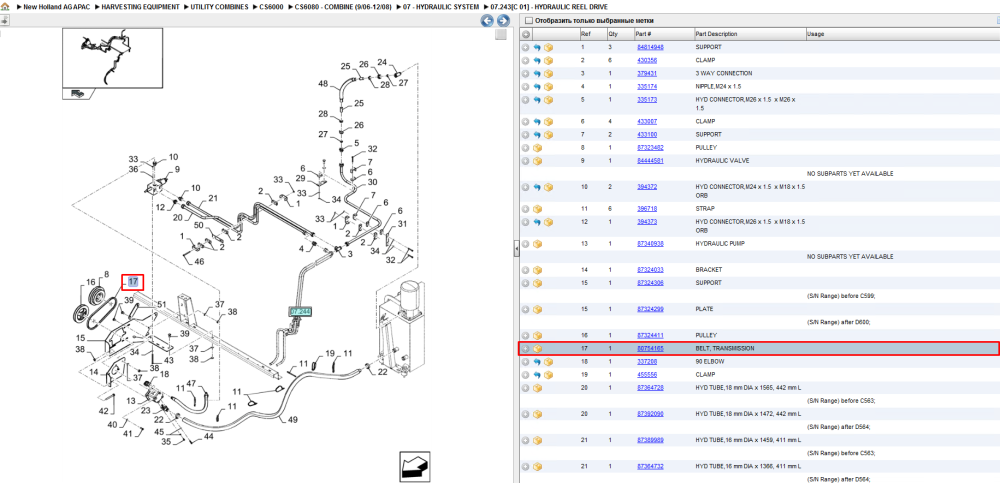Click the box icon for BELT, TRANSMISSION
Image resolution: width=1000 pixels, height=483 pixels.
pyautogui.click(x=537, y=348)
